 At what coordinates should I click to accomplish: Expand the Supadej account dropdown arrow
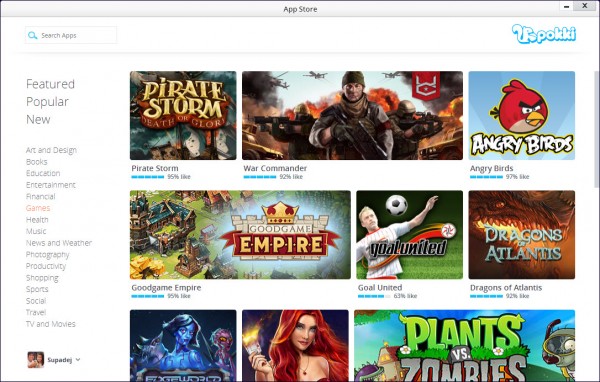78,359
